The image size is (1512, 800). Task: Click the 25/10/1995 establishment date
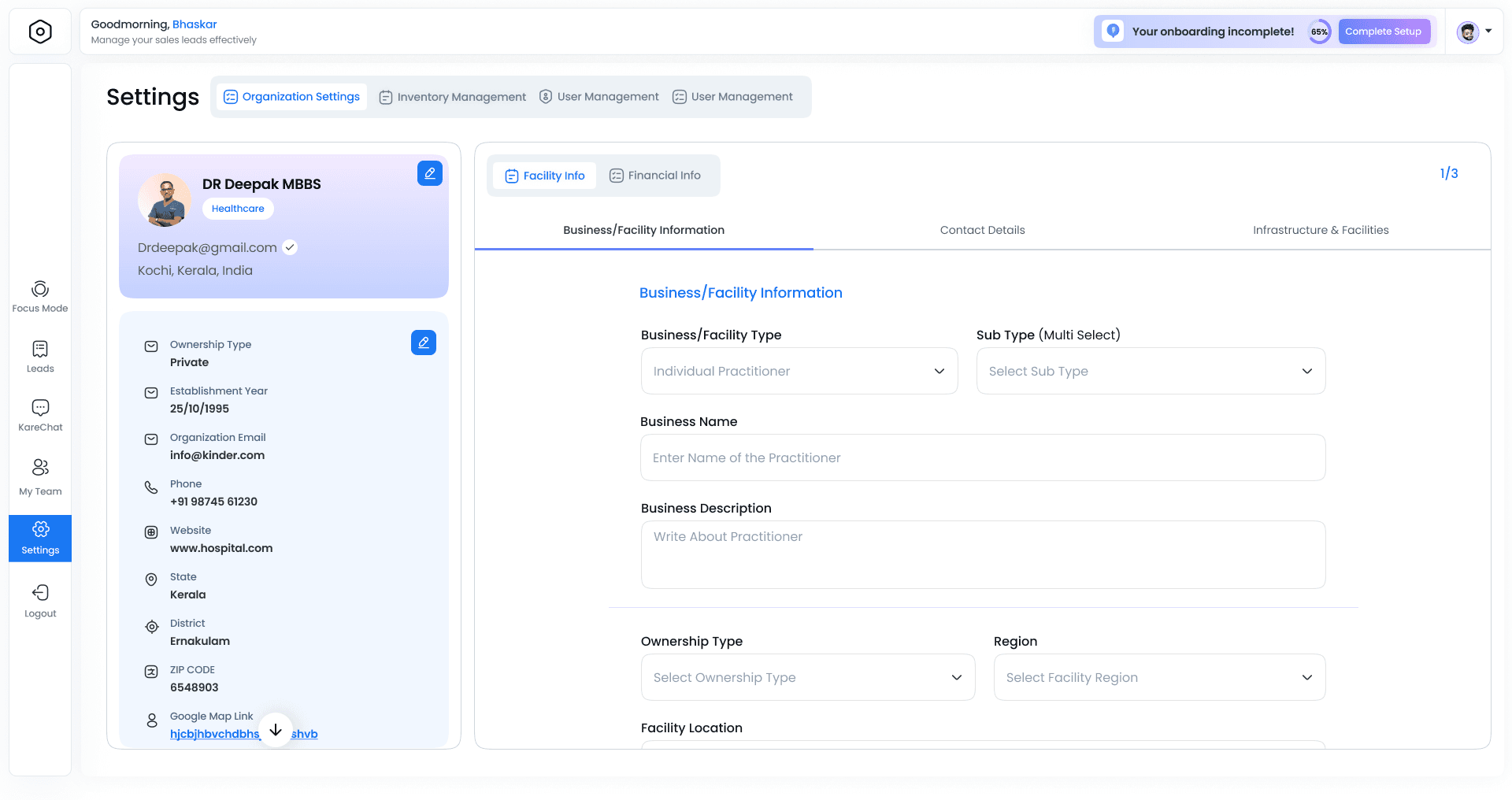(199, 409)
